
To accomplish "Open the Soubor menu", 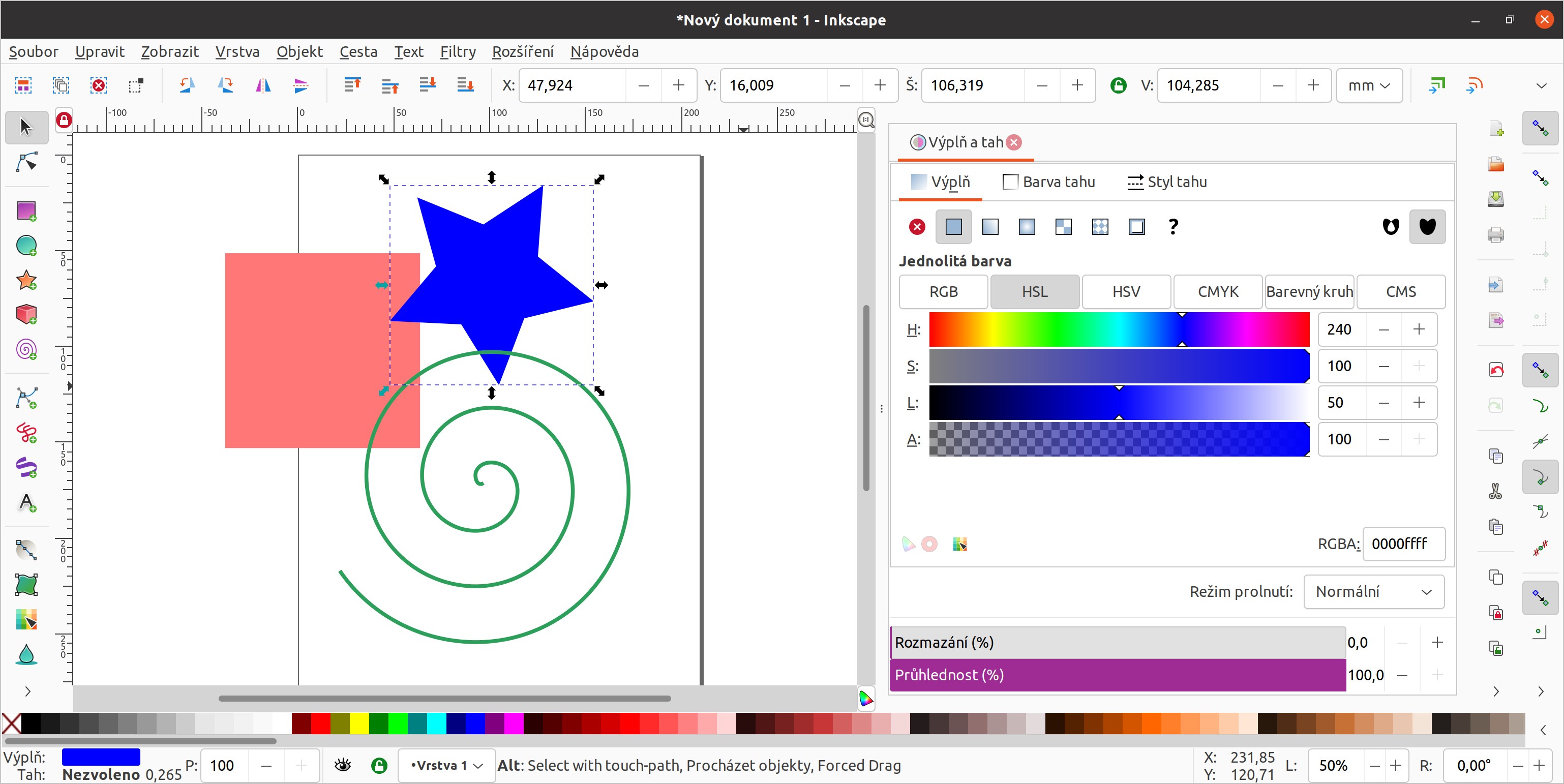I will coord(34,52).
